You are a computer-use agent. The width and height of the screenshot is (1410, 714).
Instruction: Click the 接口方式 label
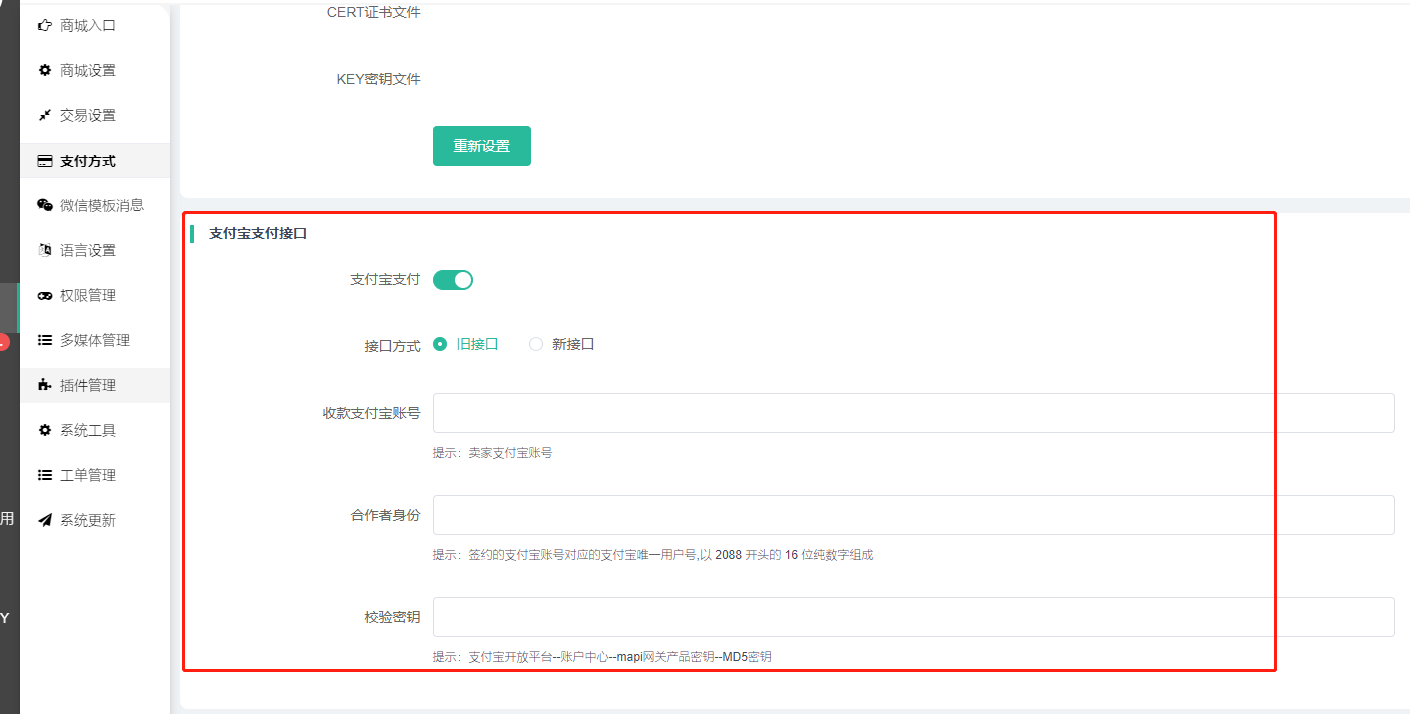(392, 347)
